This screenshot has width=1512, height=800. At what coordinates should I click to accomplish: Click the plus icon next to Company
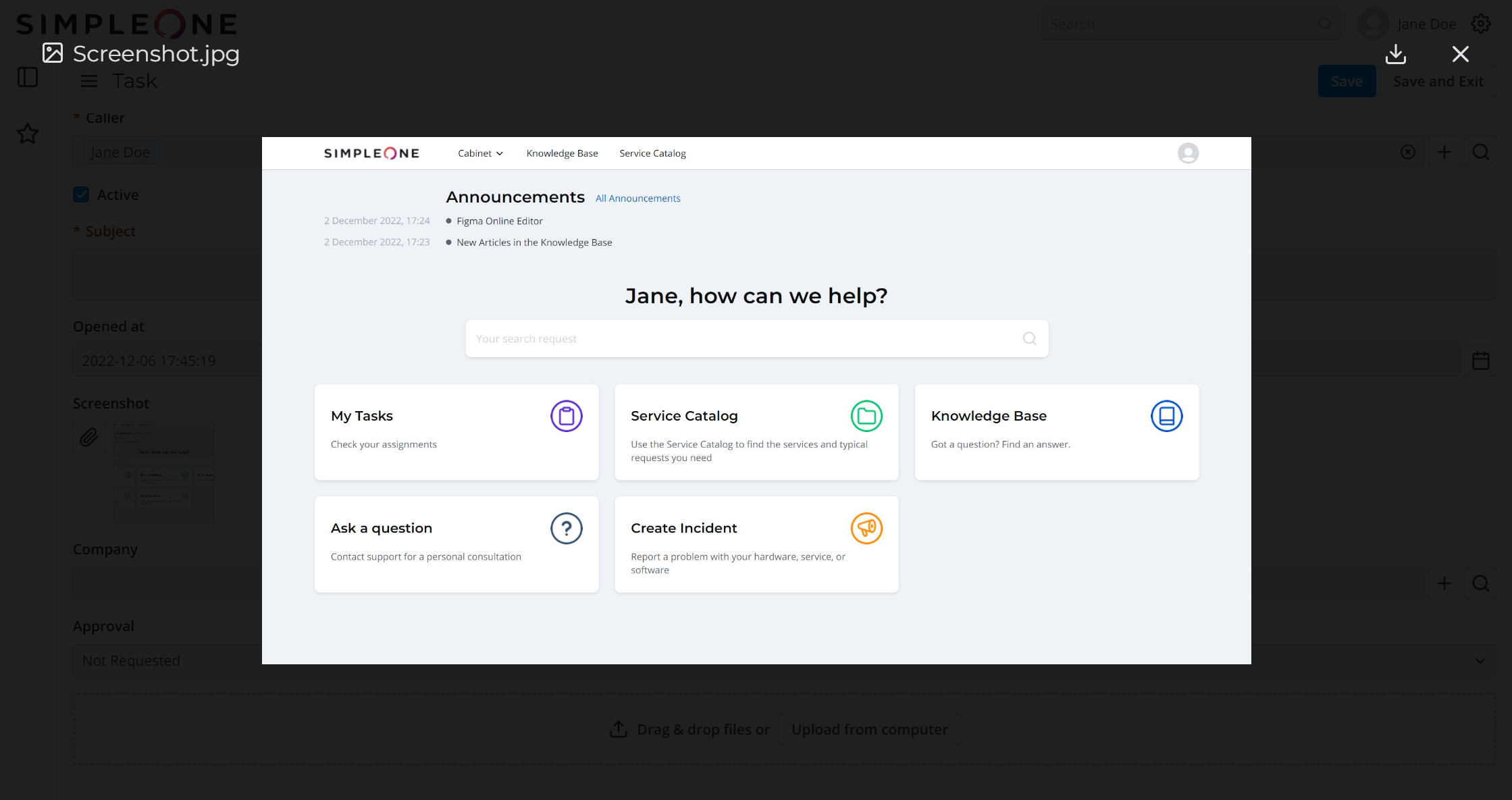pos(1444,583)
